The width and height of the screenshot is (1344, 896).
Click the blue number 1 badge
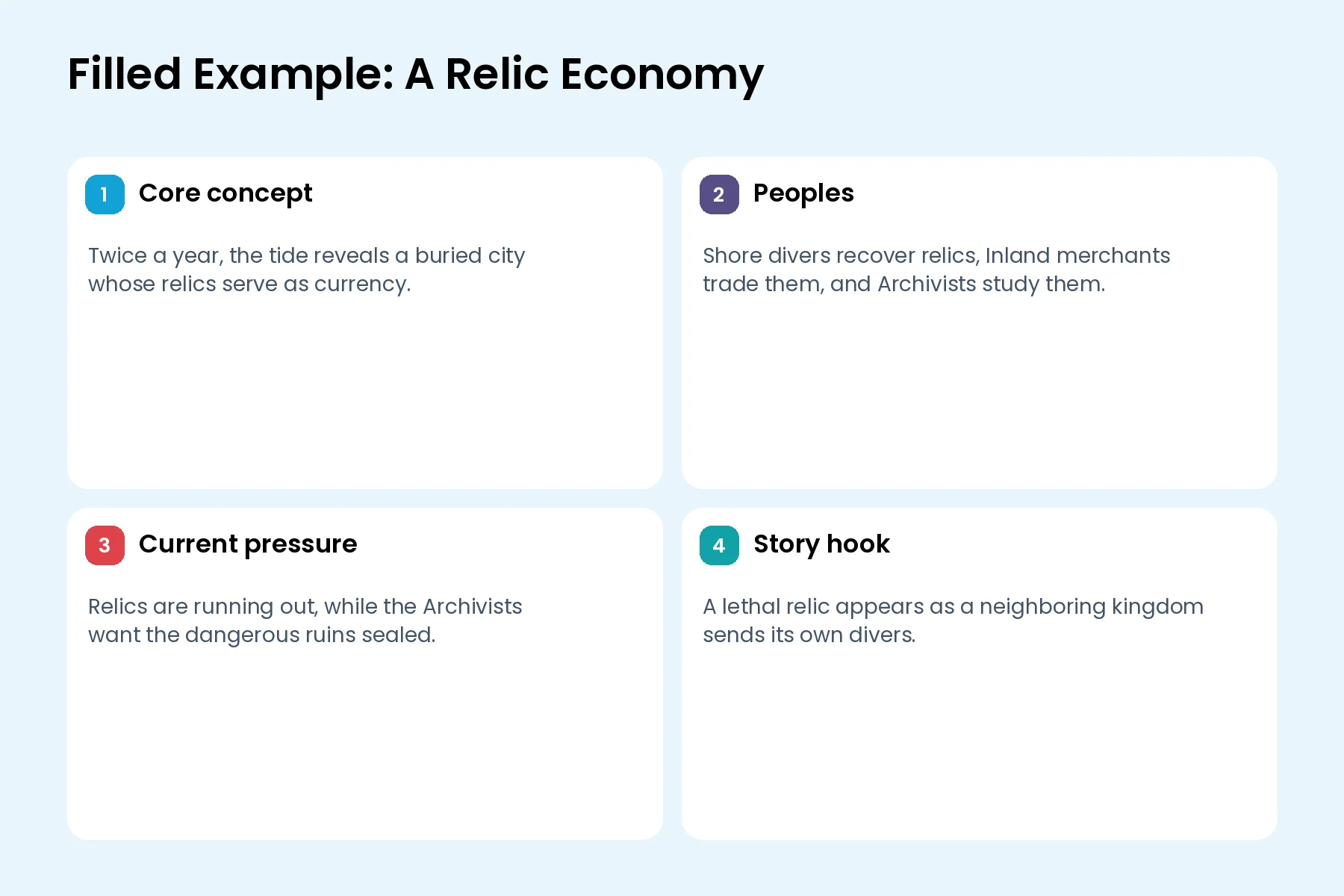click(x=105, y=194)
